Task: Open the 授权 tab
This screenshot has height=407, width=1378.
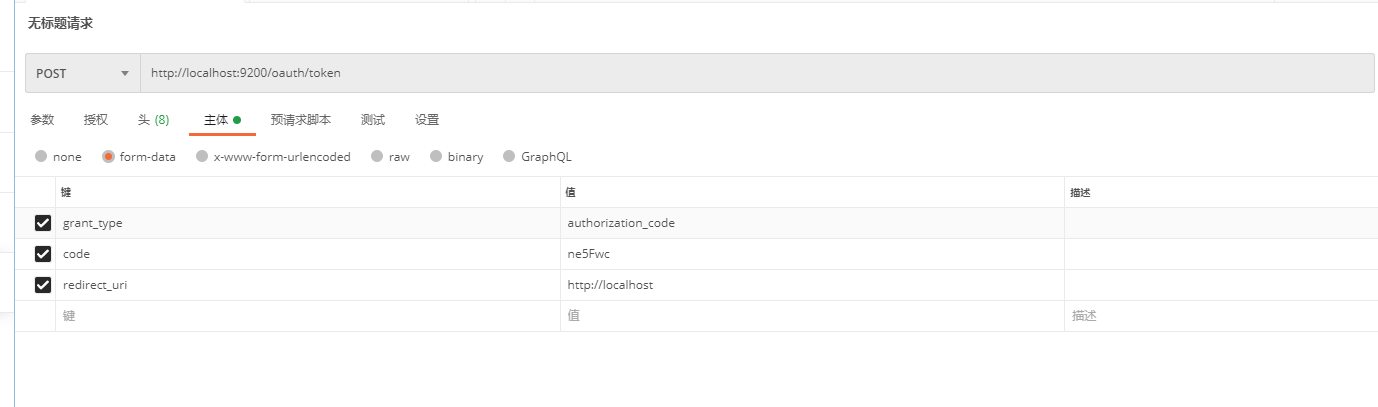Action: tap(96, 120)
